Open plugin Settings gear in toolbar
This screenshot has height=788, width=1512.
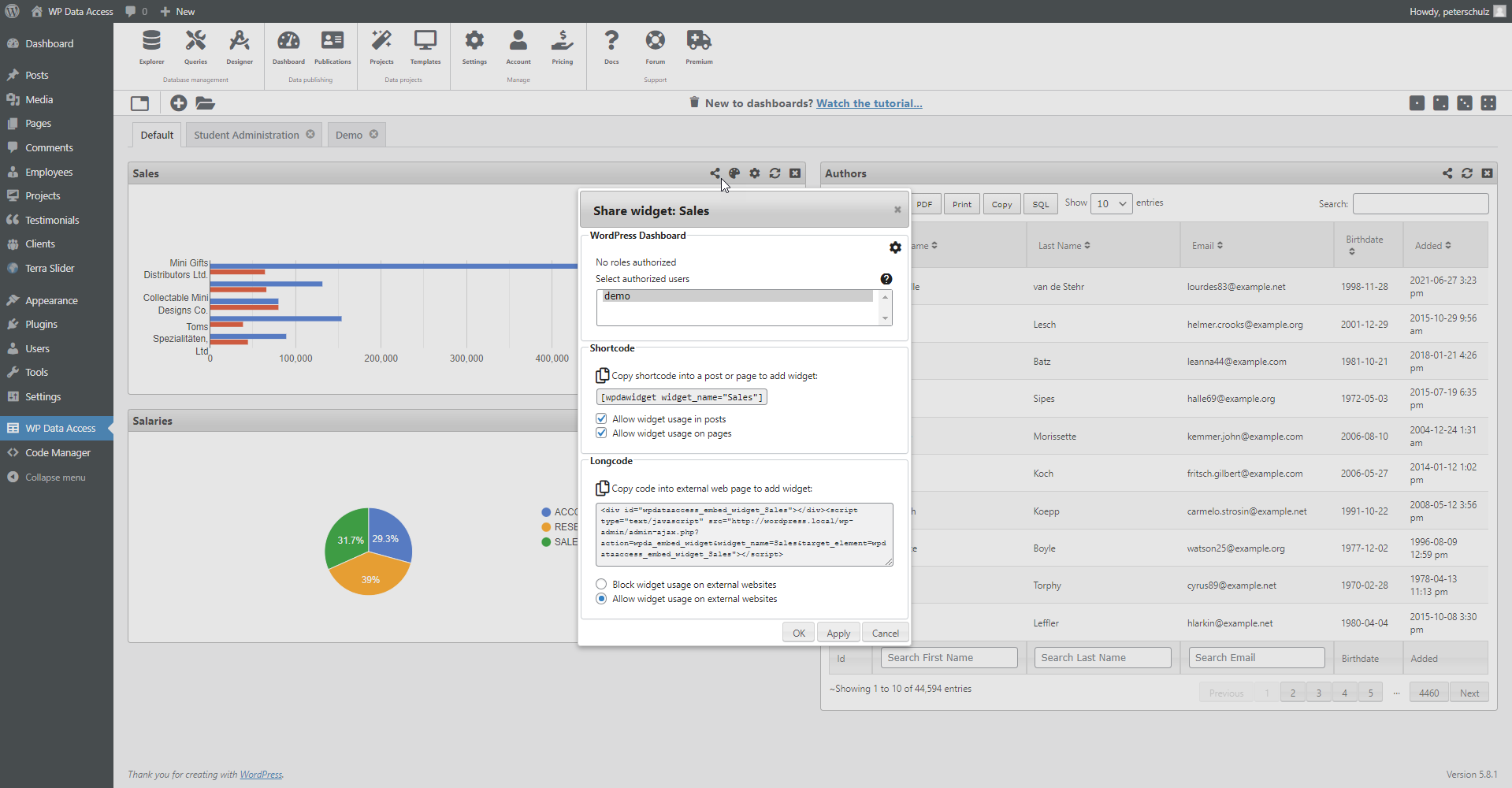pyautogui.click(x=474, y=47)
